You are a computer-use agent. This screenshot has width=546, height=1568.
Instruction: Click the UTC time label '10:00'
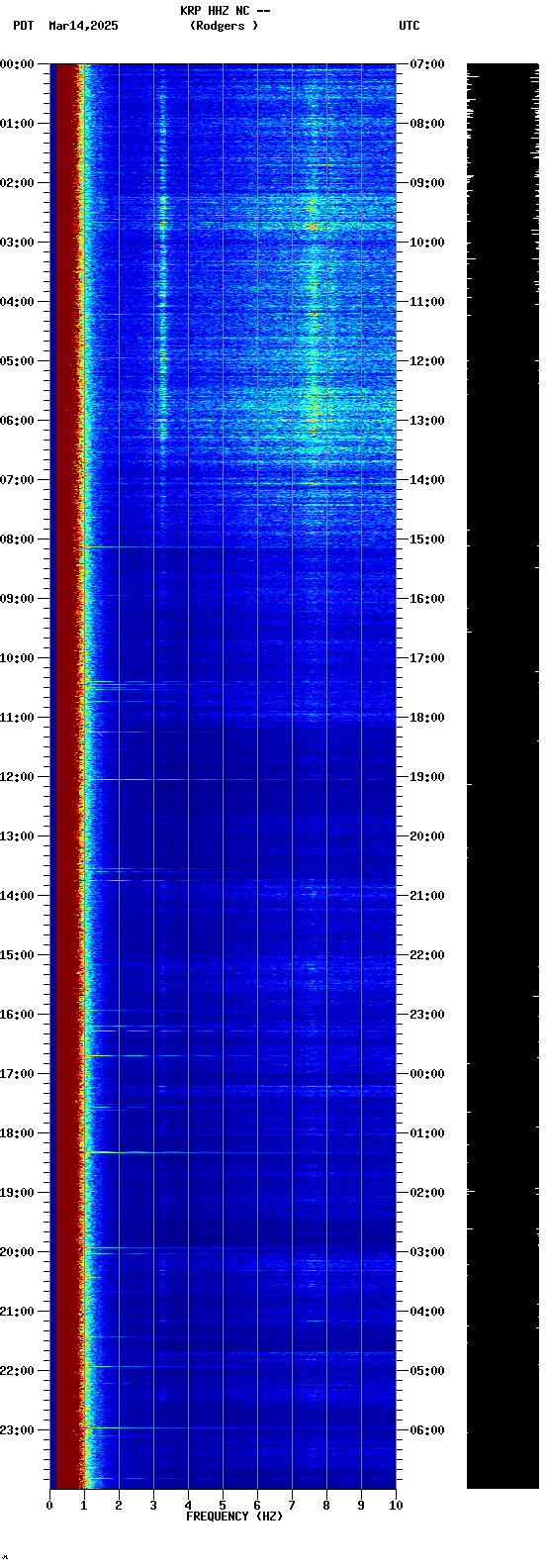point(427,243)
